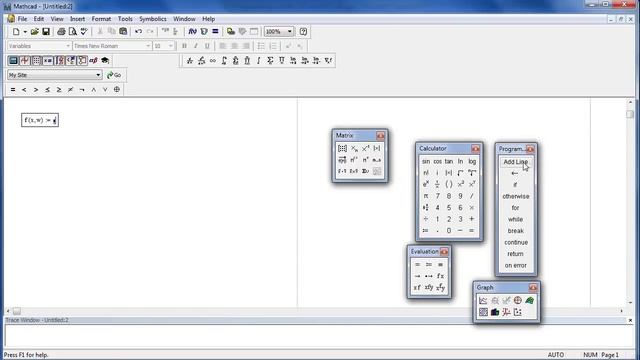Click the less-than-or-equal icon in Boolean toolbar
The height and width of the screenshot is (360, 640).
pos(47,89)
